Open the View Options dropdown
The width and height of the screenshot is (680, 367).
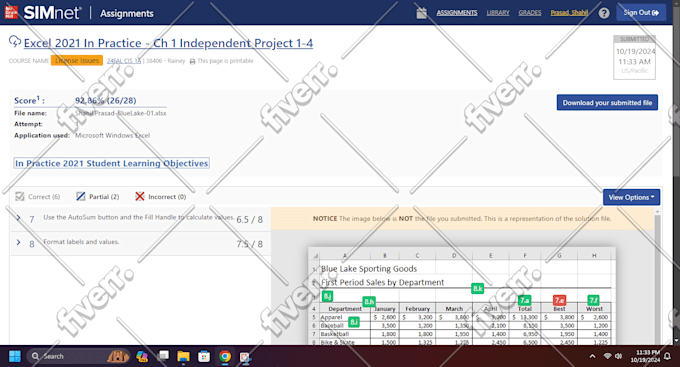click(x=631, y=197)
